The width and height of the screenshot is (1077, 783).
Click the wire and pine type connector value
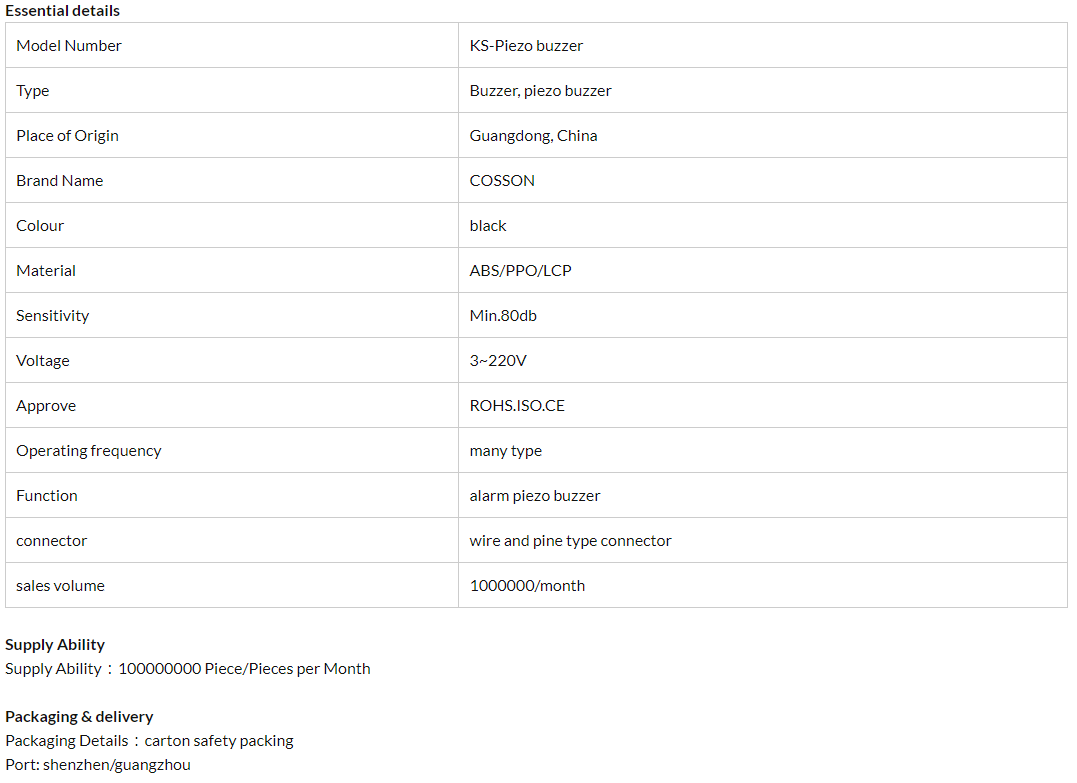point(570,541)
